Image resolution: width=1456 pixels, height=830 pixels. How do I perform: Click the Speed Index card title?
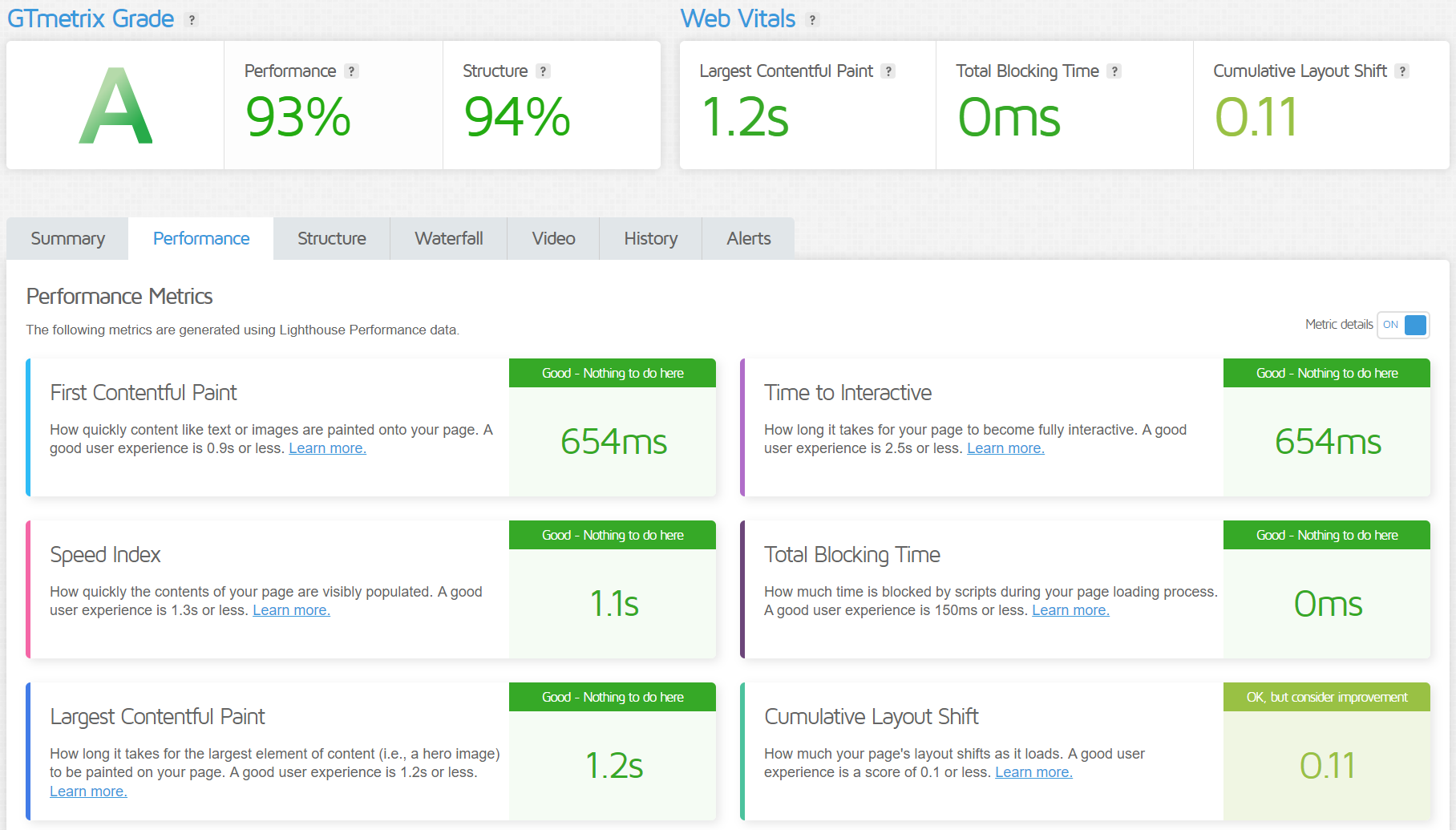click(x=105, y=555)
